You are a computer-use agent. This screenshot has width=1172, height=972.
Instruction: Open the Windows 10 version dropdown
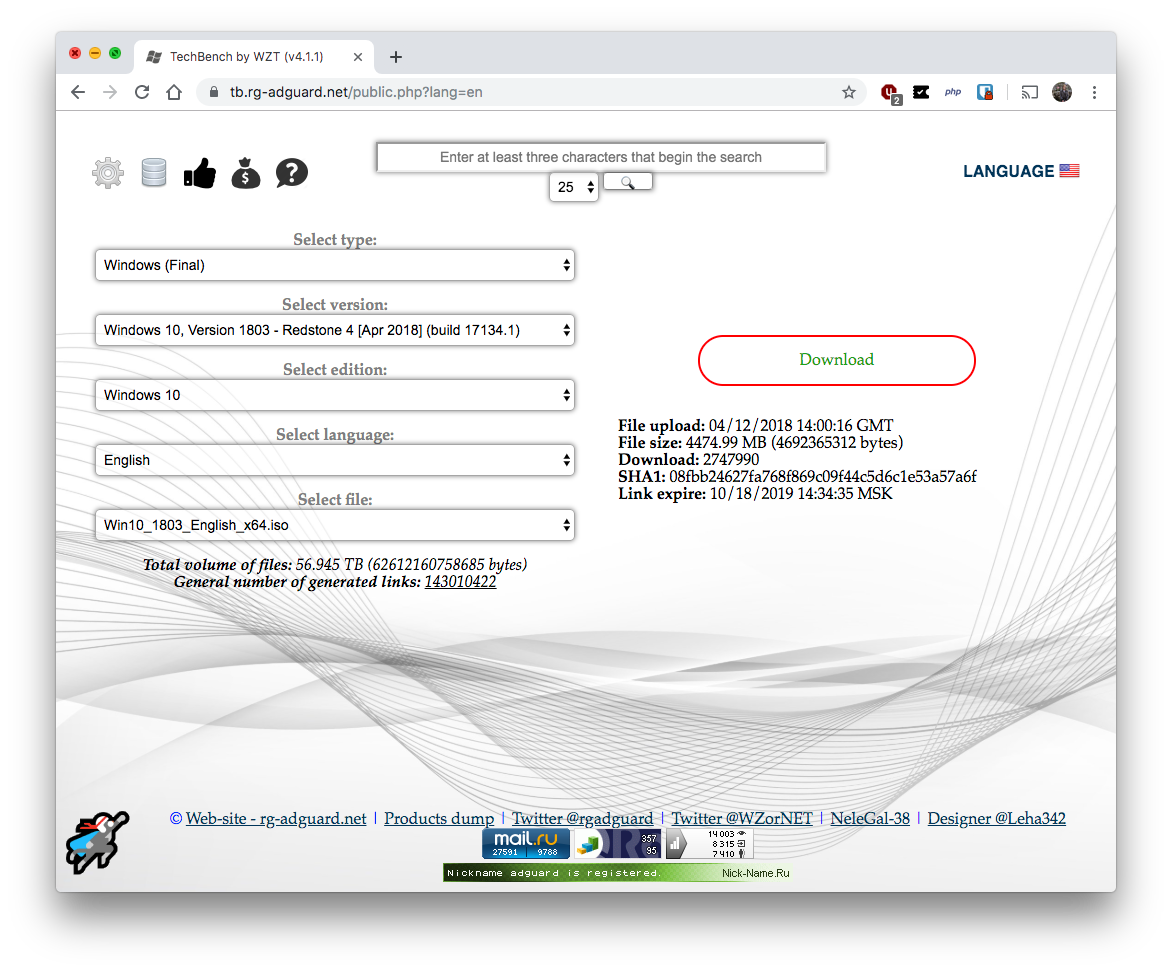pos(335,330)
